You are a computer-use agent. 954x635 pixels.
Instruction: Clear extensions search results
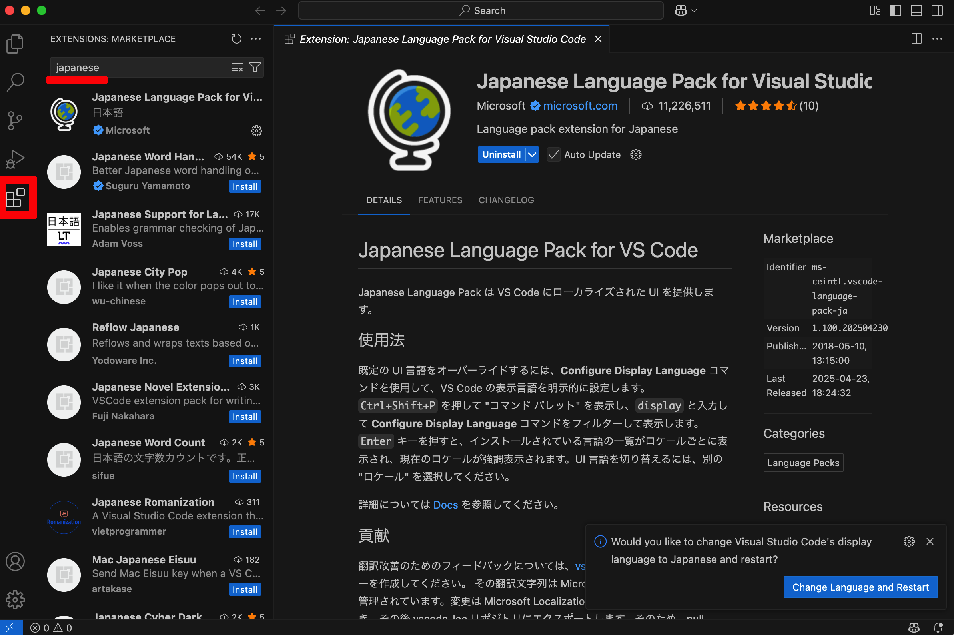[x=237, y=68]
